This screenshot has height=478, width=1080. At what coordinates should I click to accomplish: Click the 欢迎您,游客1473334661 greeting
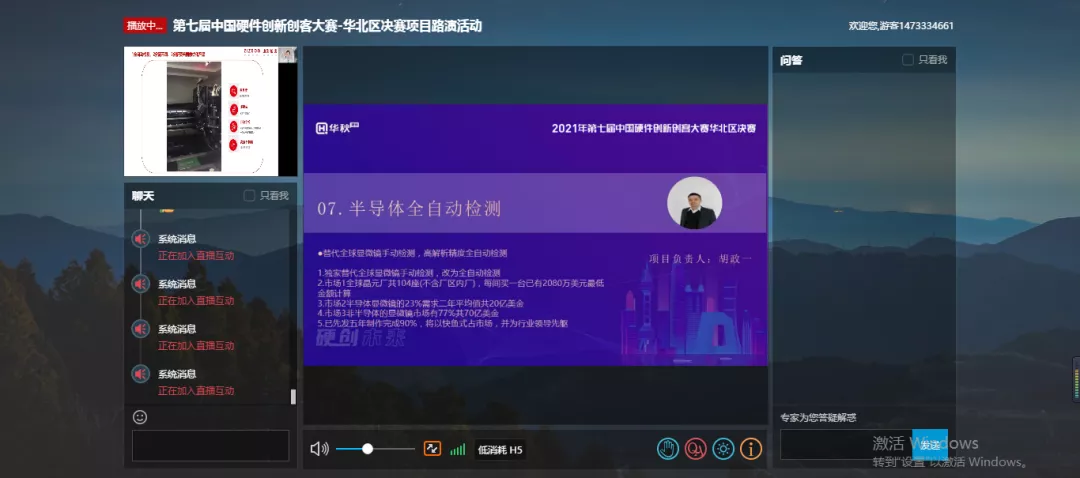[x=901, y=26]
